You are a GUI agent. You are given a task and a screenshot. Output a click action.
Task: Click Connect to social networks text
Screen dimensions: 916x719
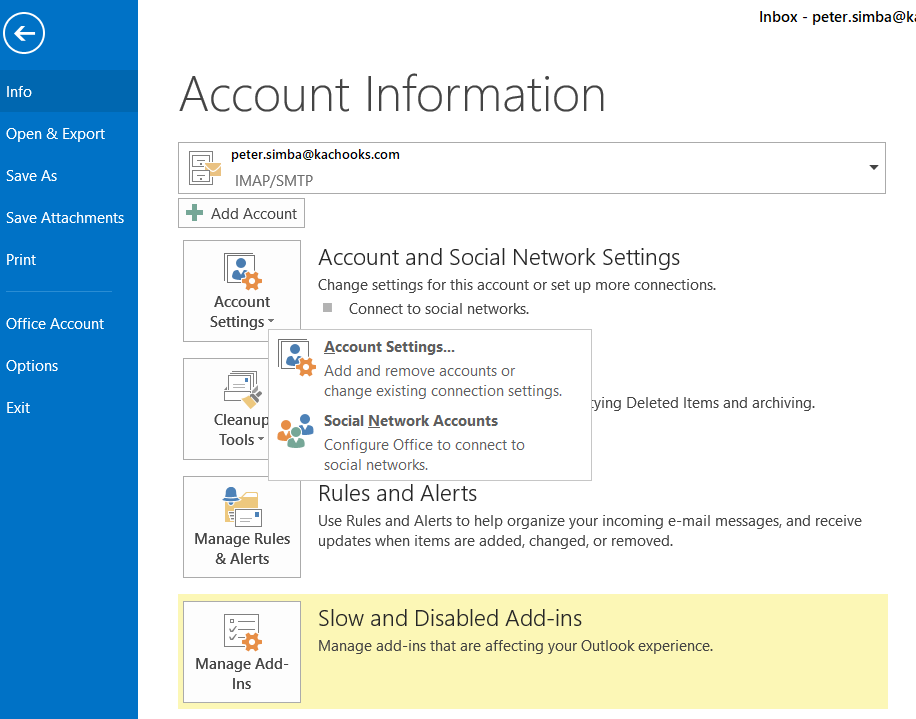[439, 309]
